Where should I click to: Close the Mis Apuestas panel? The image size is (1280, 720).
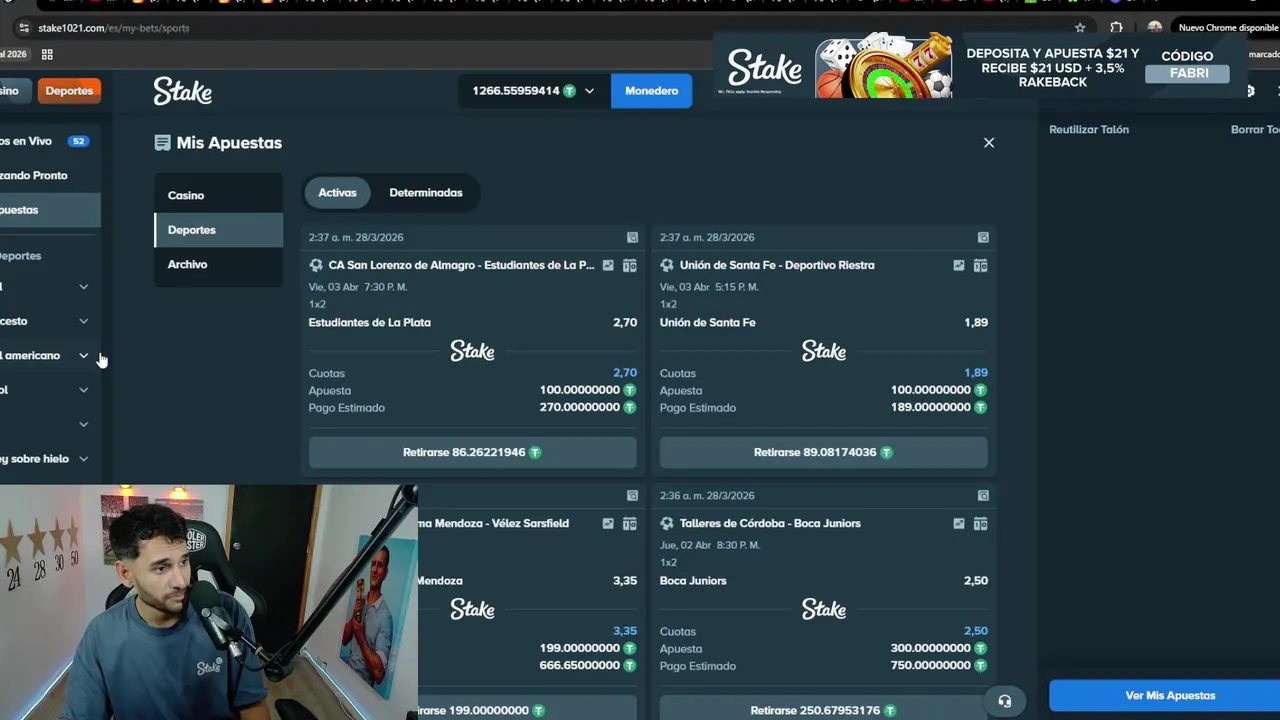989,143
